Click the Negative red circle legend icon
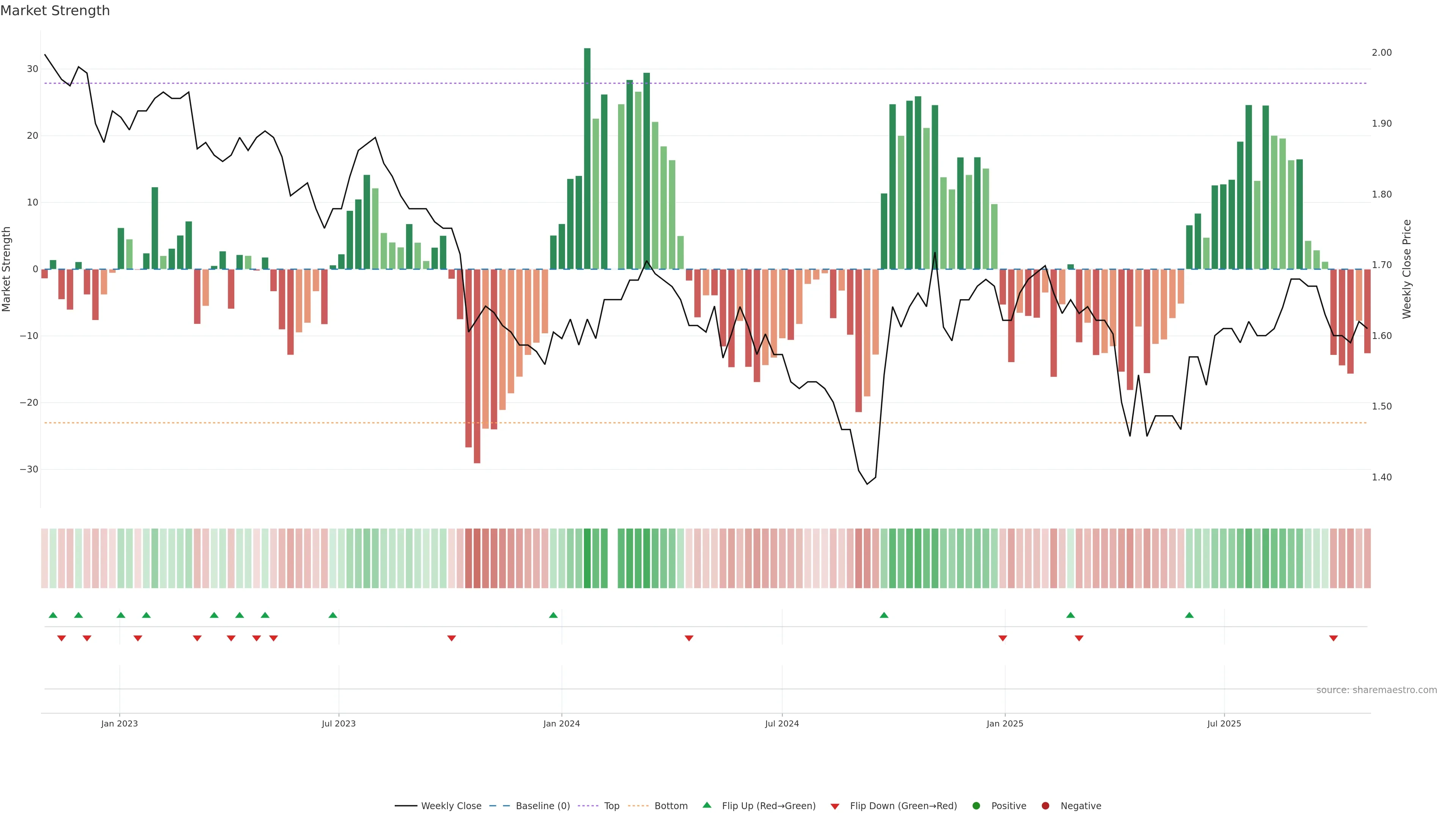1456x819 pixels. click(x=1045, y=806)
